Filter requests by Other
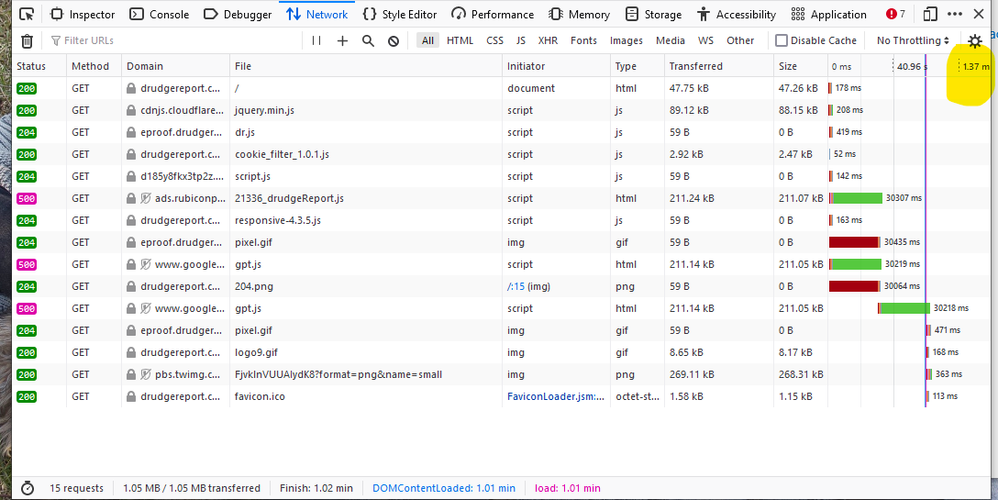998x500 pixels. (x=740, y=41)
